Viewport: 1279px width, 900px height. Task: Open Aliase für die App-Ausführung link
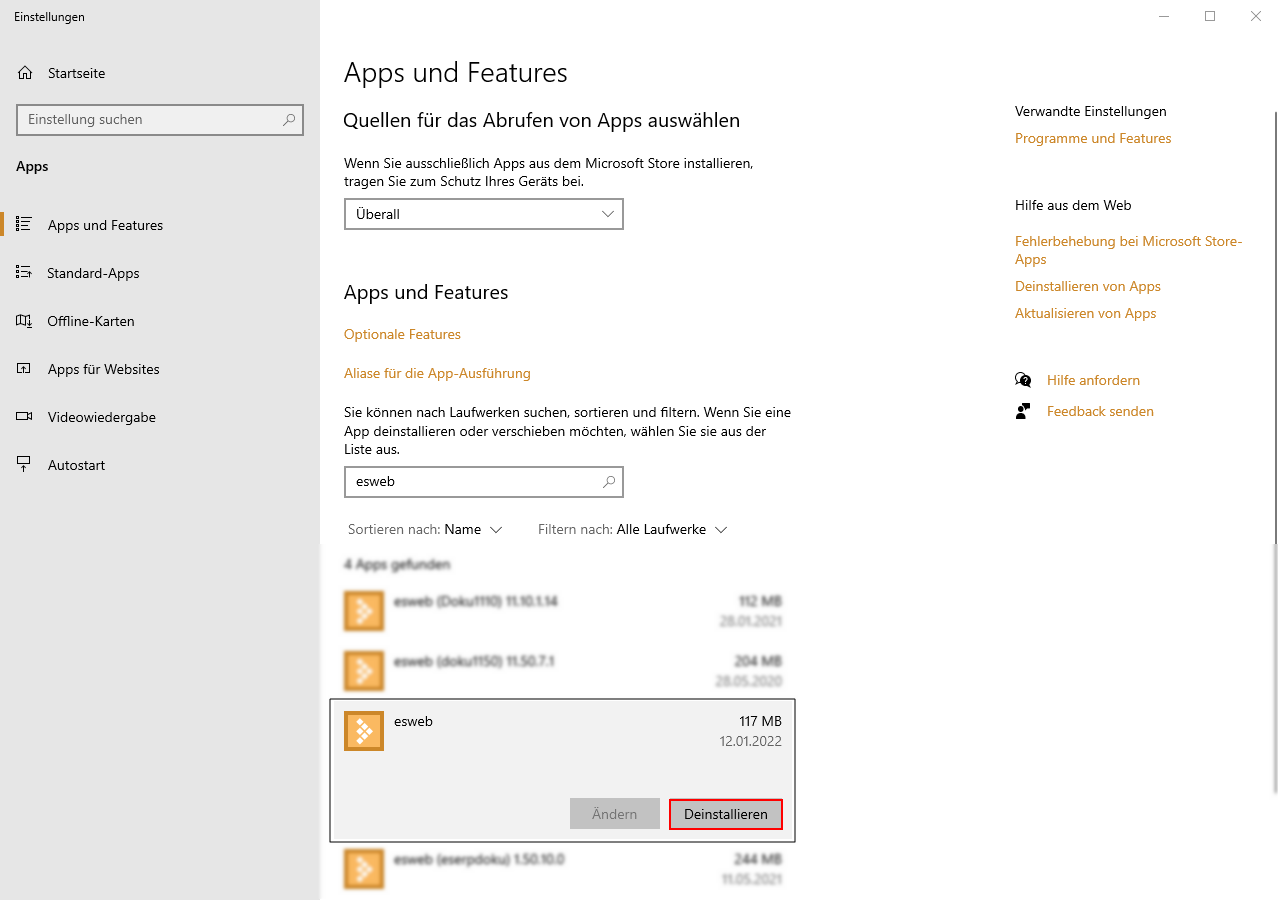437,373
